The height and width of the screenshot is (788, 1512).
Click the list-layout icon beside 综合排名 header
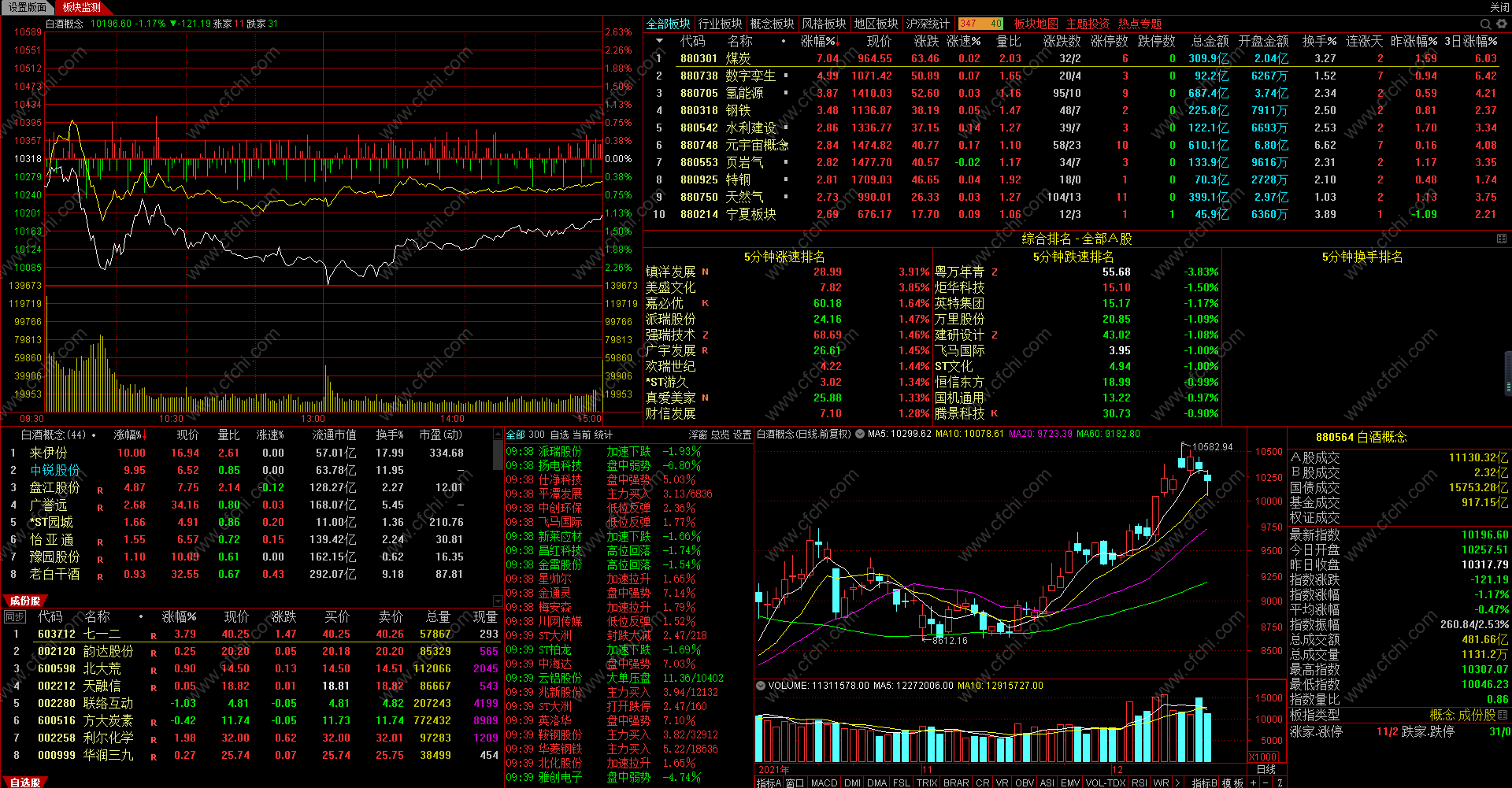pyautogui.click(x=1502, y=239)
